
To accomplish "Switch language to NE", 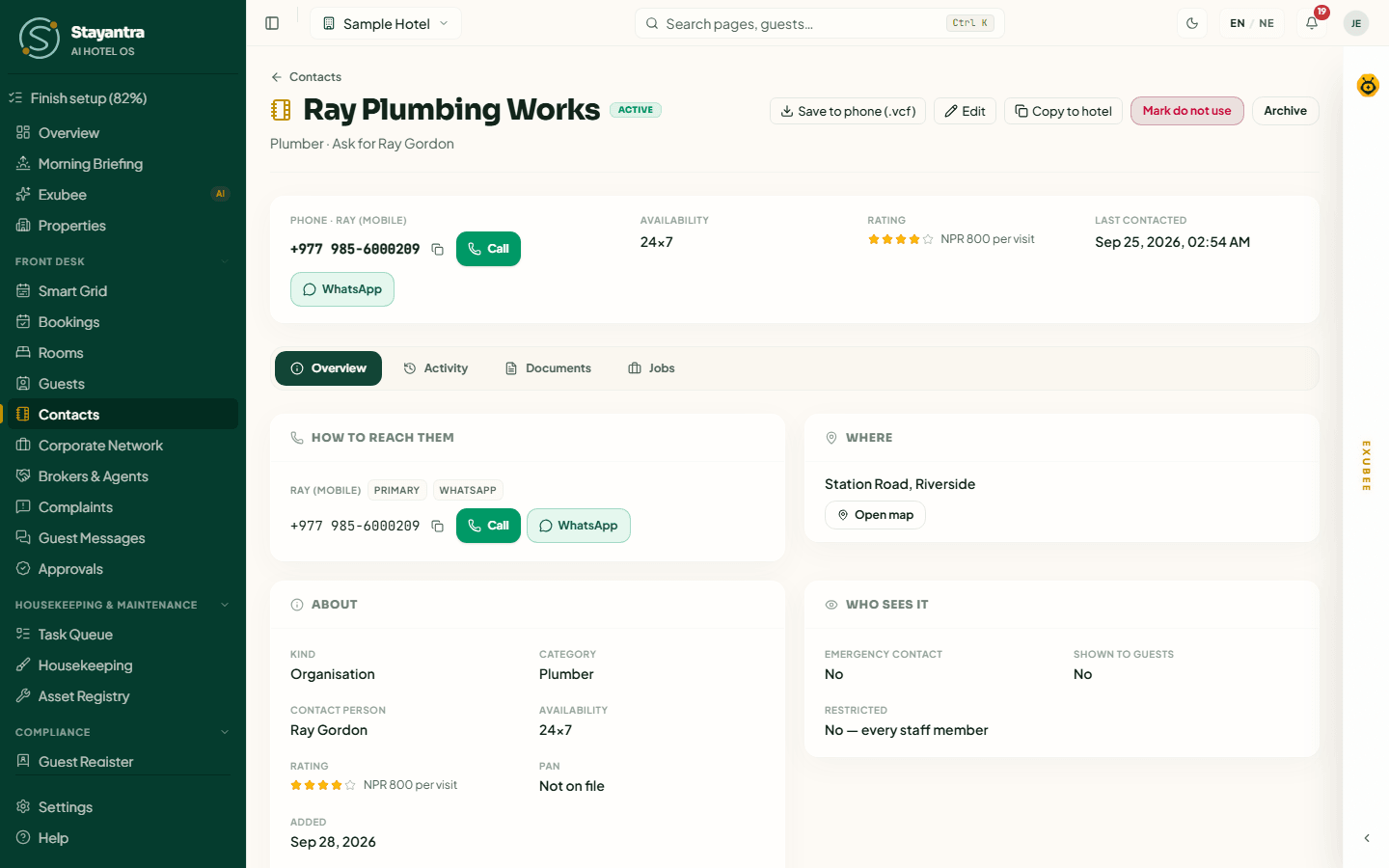I will 1266,23.
